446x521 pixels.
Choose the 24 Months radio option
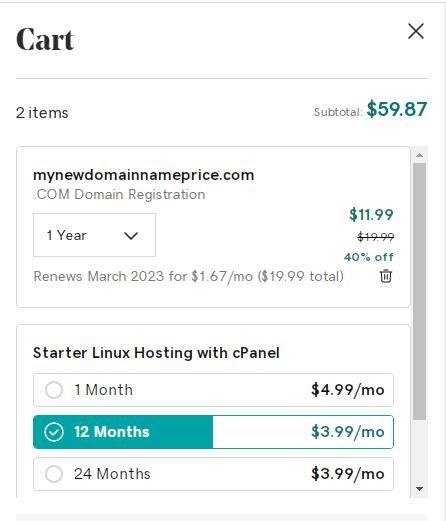coord(54,474)
